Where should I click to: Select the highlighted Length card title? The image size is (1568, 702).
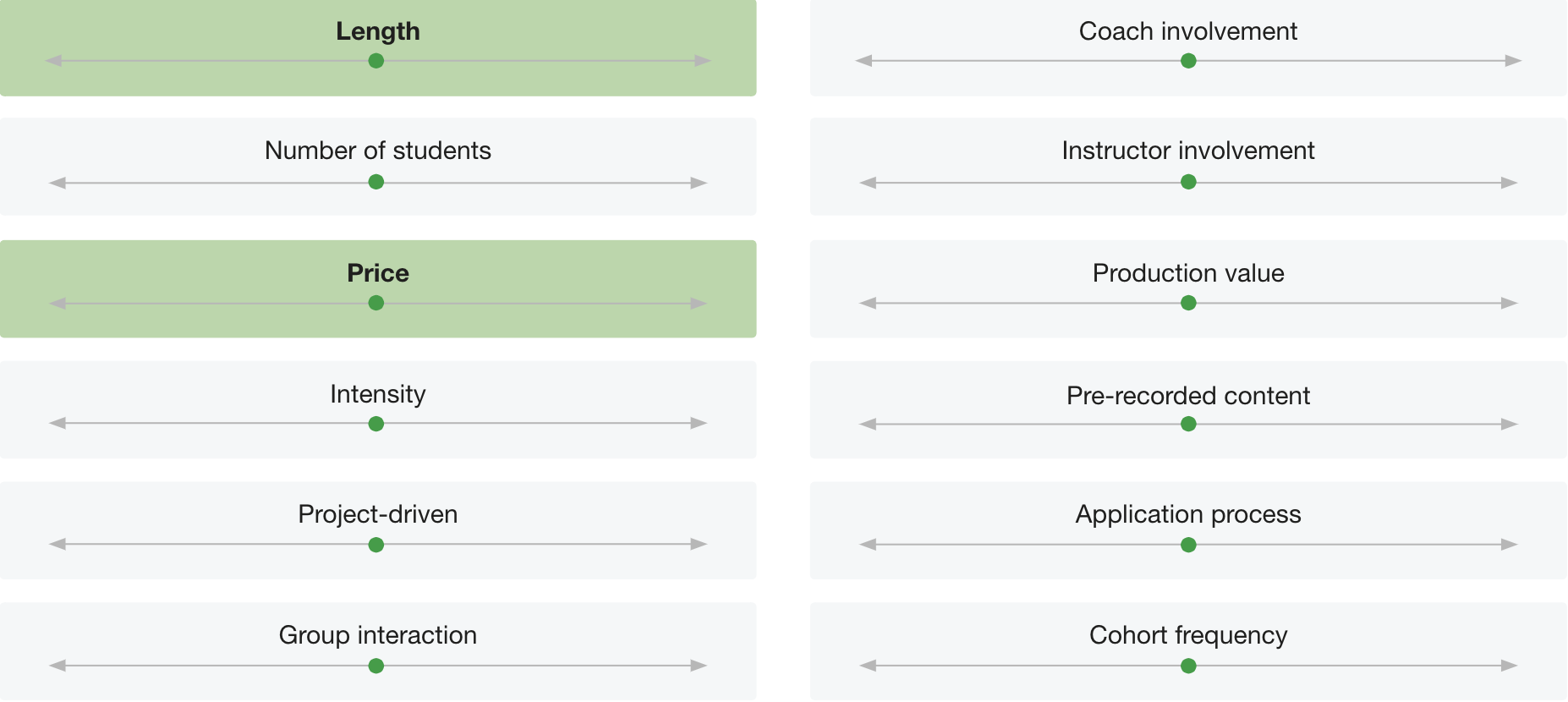[378, 31]
